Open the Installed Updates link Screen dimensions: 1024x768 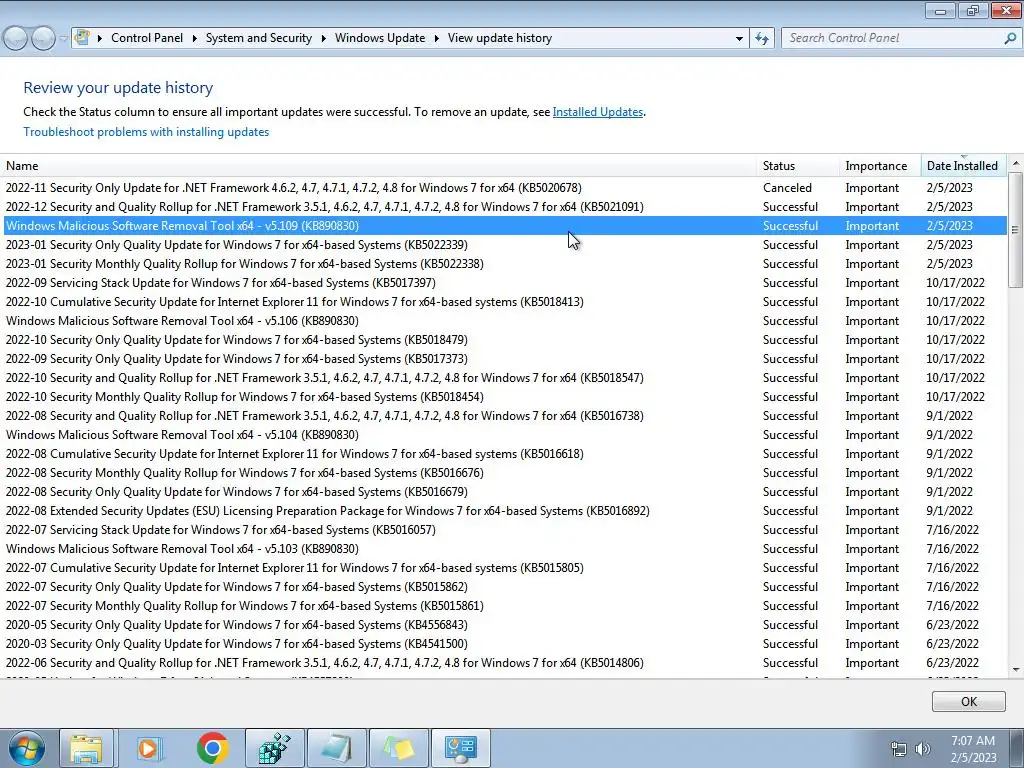(598, 112)
